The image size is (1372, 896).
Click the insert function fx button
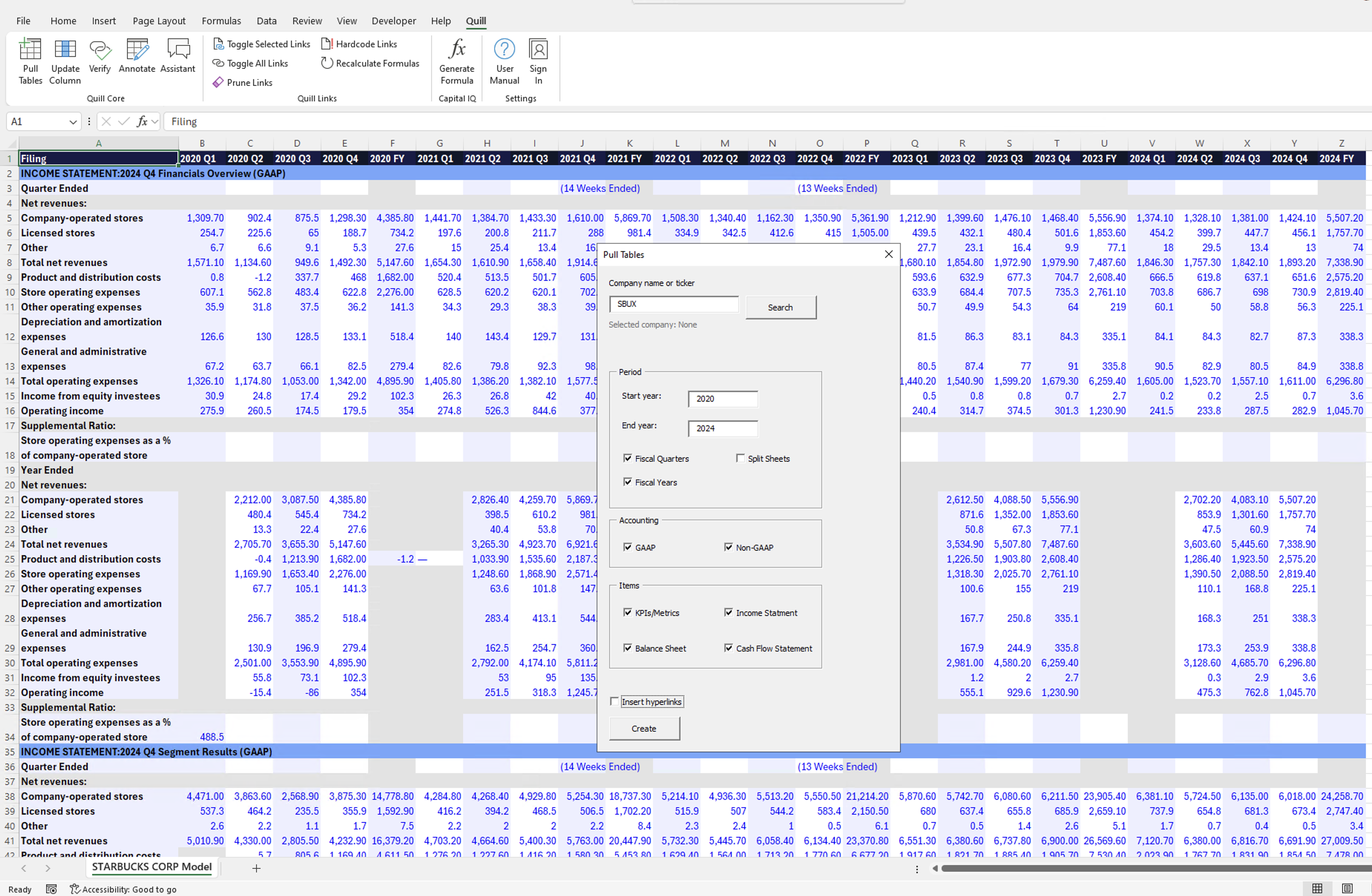[x=142, y=122]
